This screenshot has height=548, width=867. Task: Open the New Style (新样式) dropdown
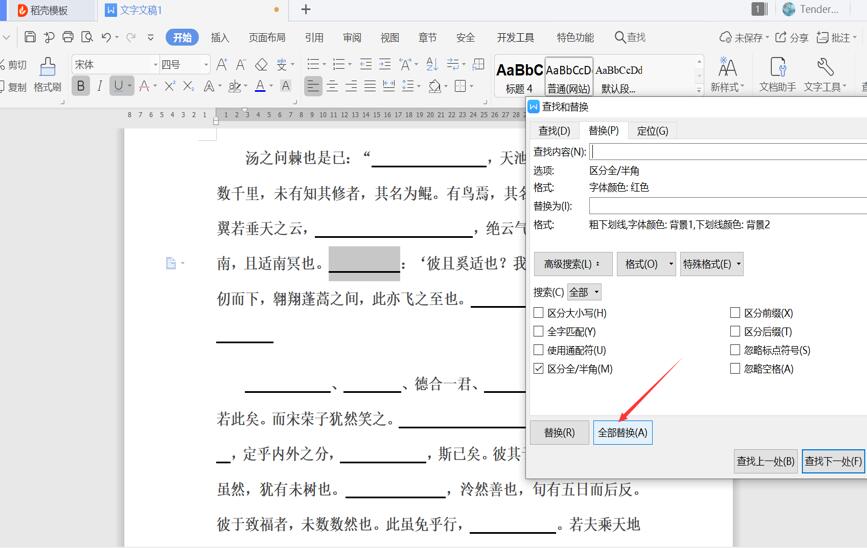[x=727, y=75]
